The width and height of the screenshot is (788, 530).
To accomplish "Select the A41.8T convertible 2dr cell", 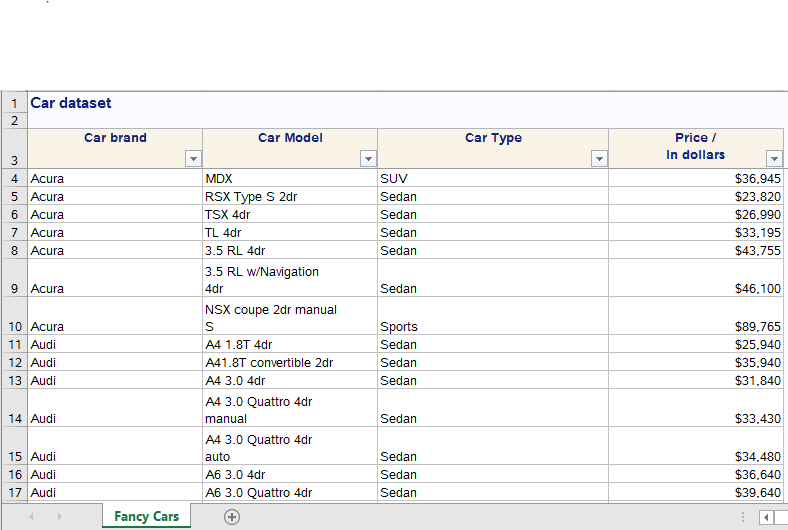I will coord(290,363).
